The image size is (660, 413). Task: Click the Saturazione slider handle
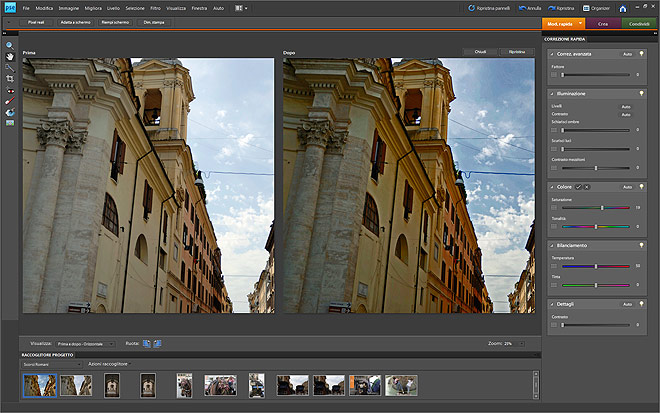coord(602,208)
